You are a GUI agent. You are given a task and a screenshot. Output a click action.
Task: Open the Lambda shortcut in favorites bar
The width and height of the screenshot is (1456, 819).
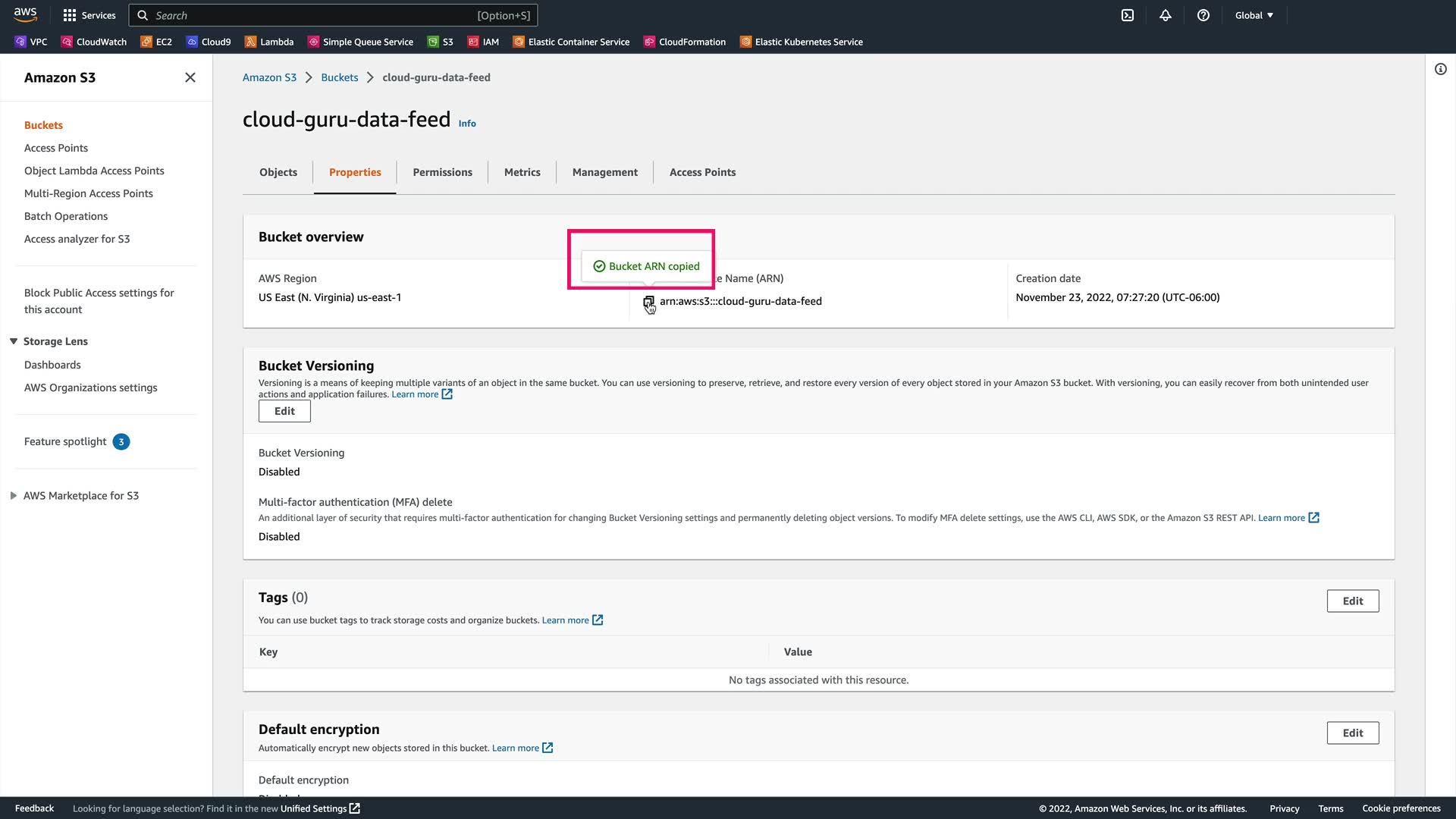click(269, 42)
